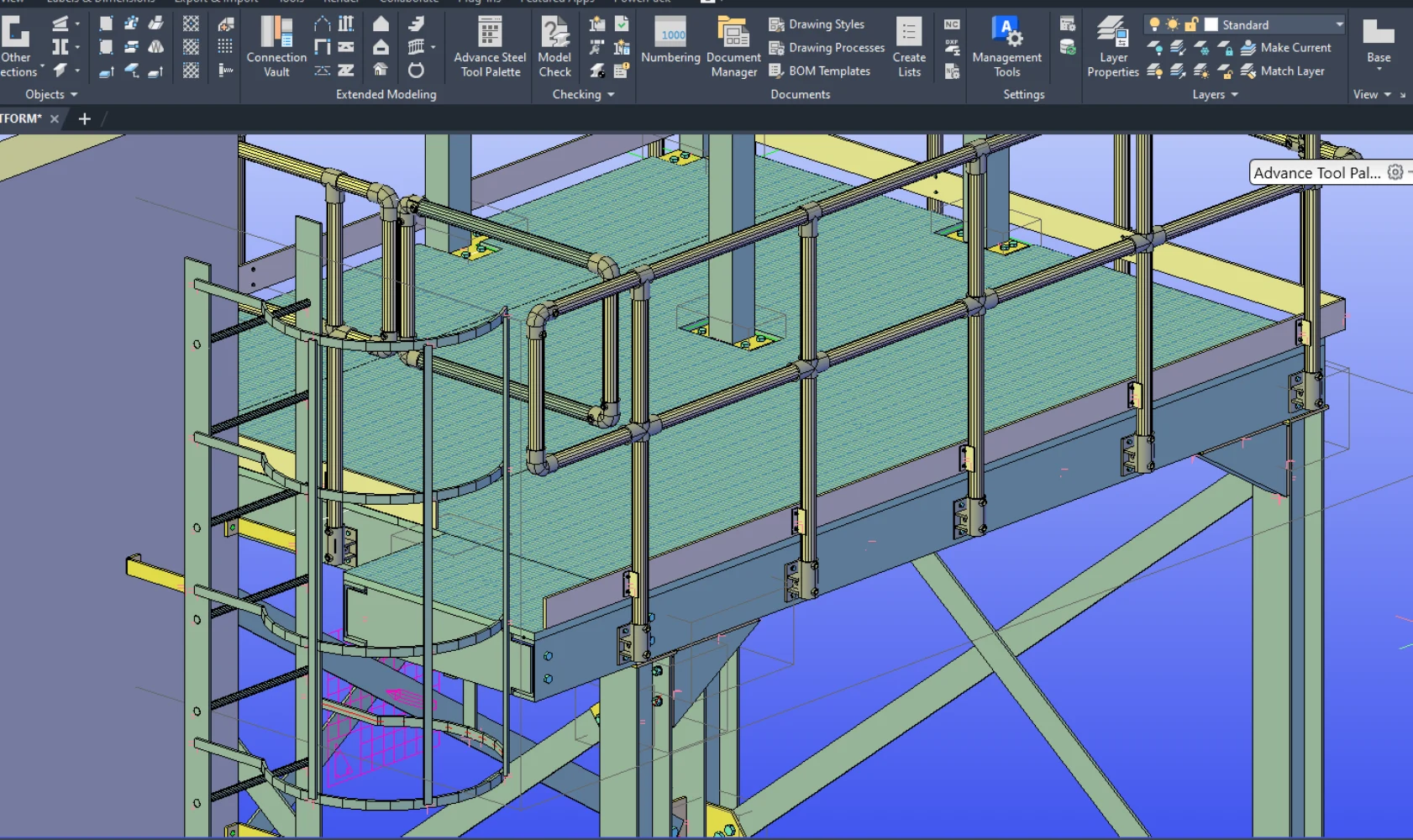This screenshot has height=840, width=1413.
Task: Click the Create Lists button
Action: [909, 47]
